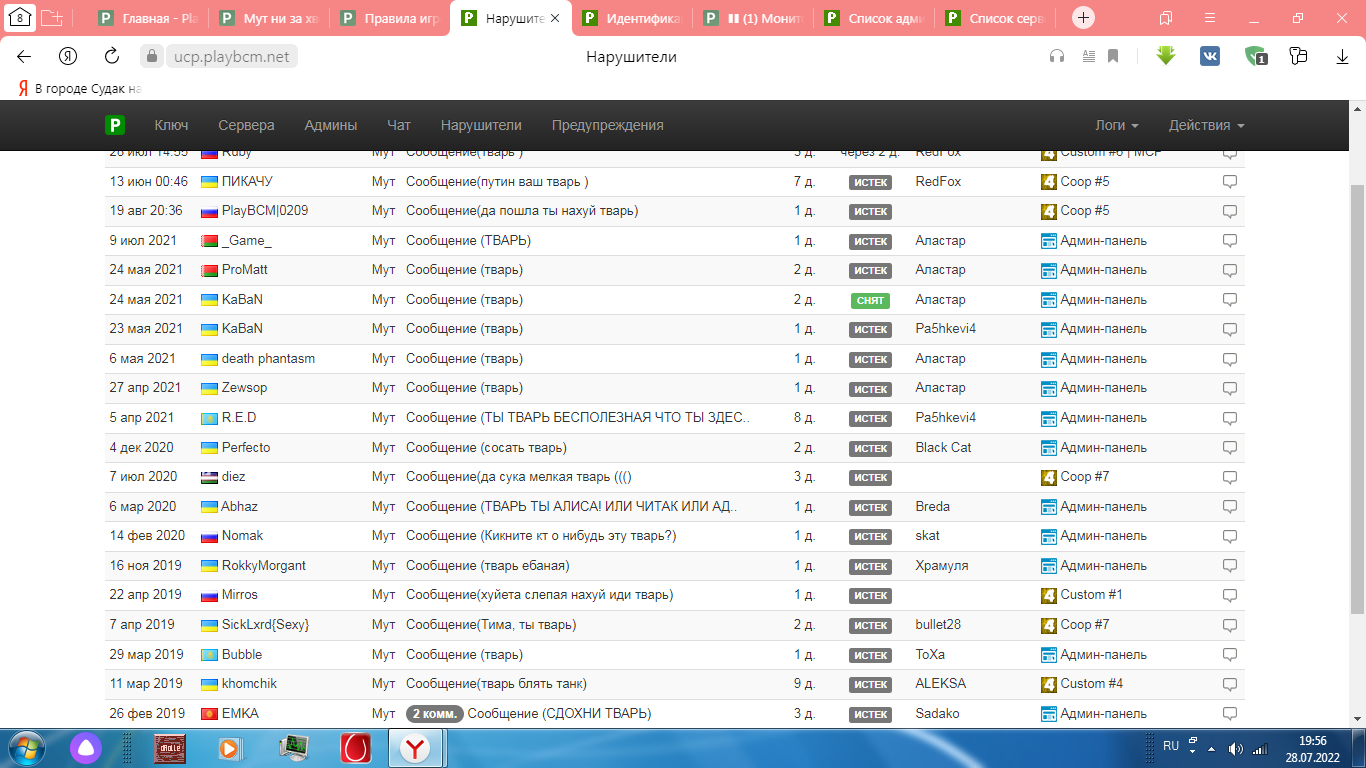Open comment icon in the ProMatt row
This screenshot has height=768, width=1366.
tap(1230, 271)
